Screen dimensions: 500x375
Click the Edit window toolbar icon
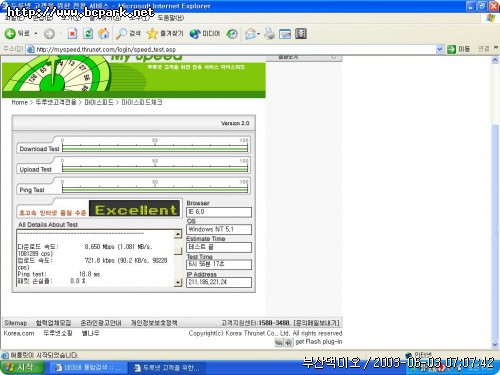[x=285, y=33]
